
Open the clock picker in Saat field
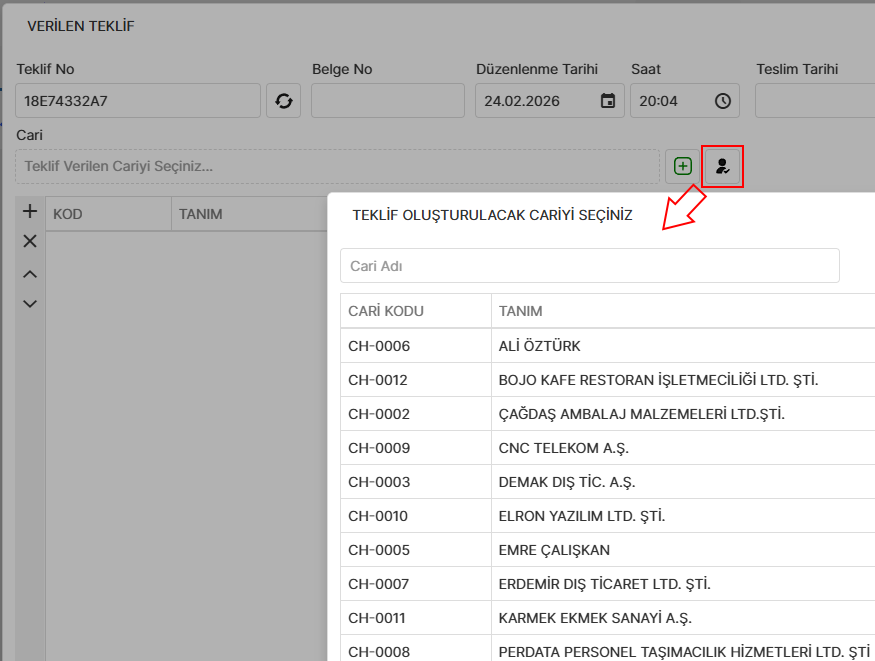pyautogui.click(x=722, y=101)
